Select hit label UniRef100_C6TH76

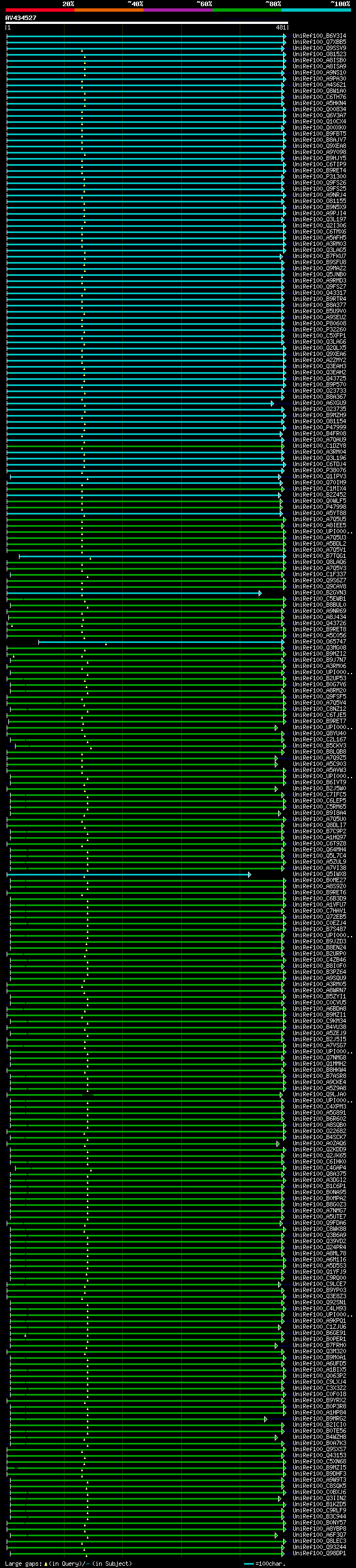coord(319,97)
